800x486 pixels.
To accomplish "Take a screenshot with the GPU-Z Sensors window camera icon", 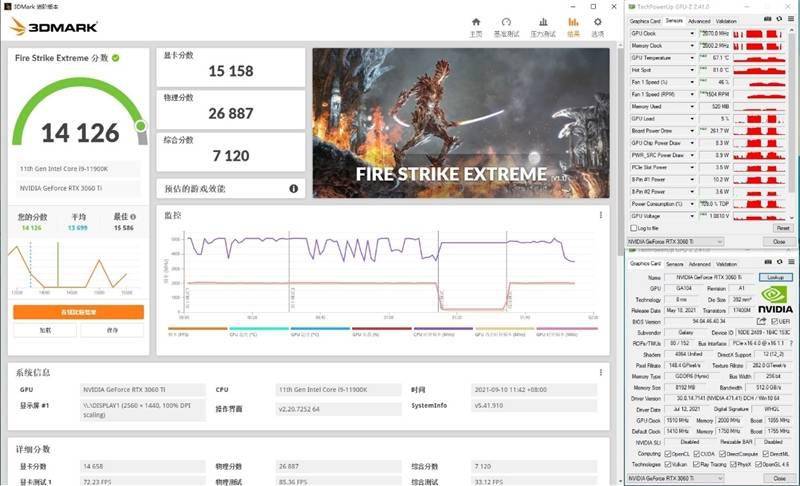I will click(x=767, y=19).
